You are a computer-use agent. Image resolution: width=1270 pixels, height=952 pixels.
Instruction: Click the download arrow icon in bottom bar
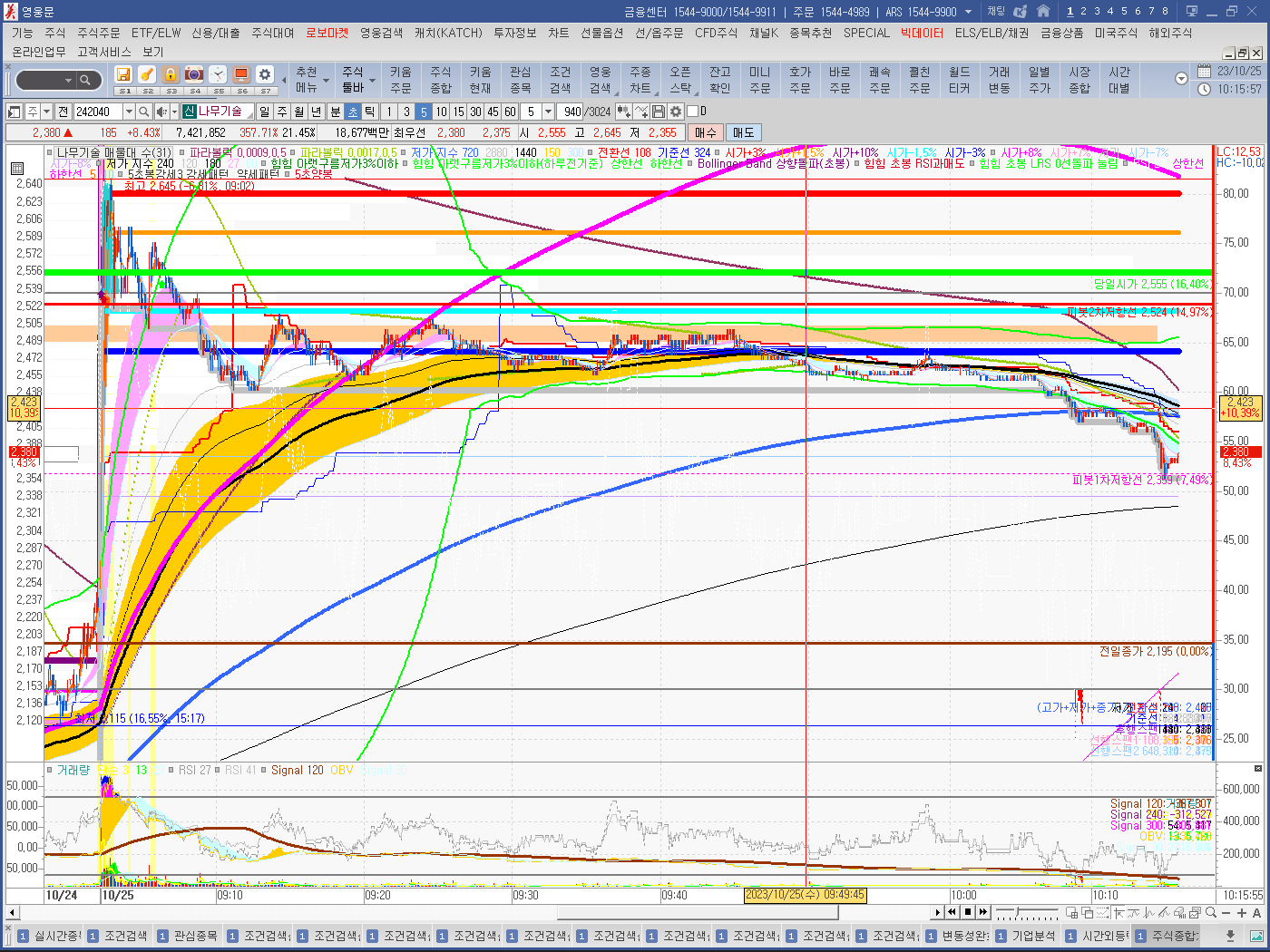click(x=1230, y=936)
